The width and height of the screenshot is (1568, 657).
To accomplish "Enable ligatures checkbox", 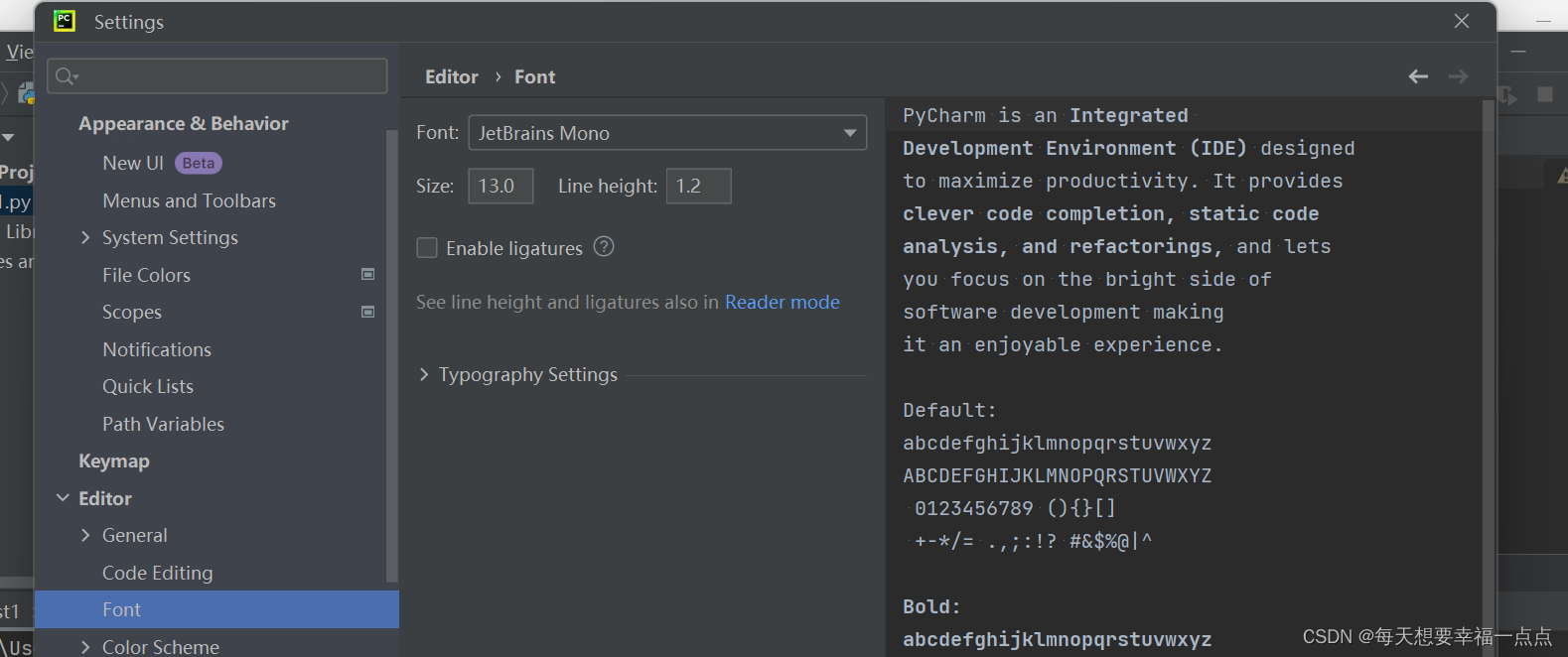I will (x=427, y=248).
